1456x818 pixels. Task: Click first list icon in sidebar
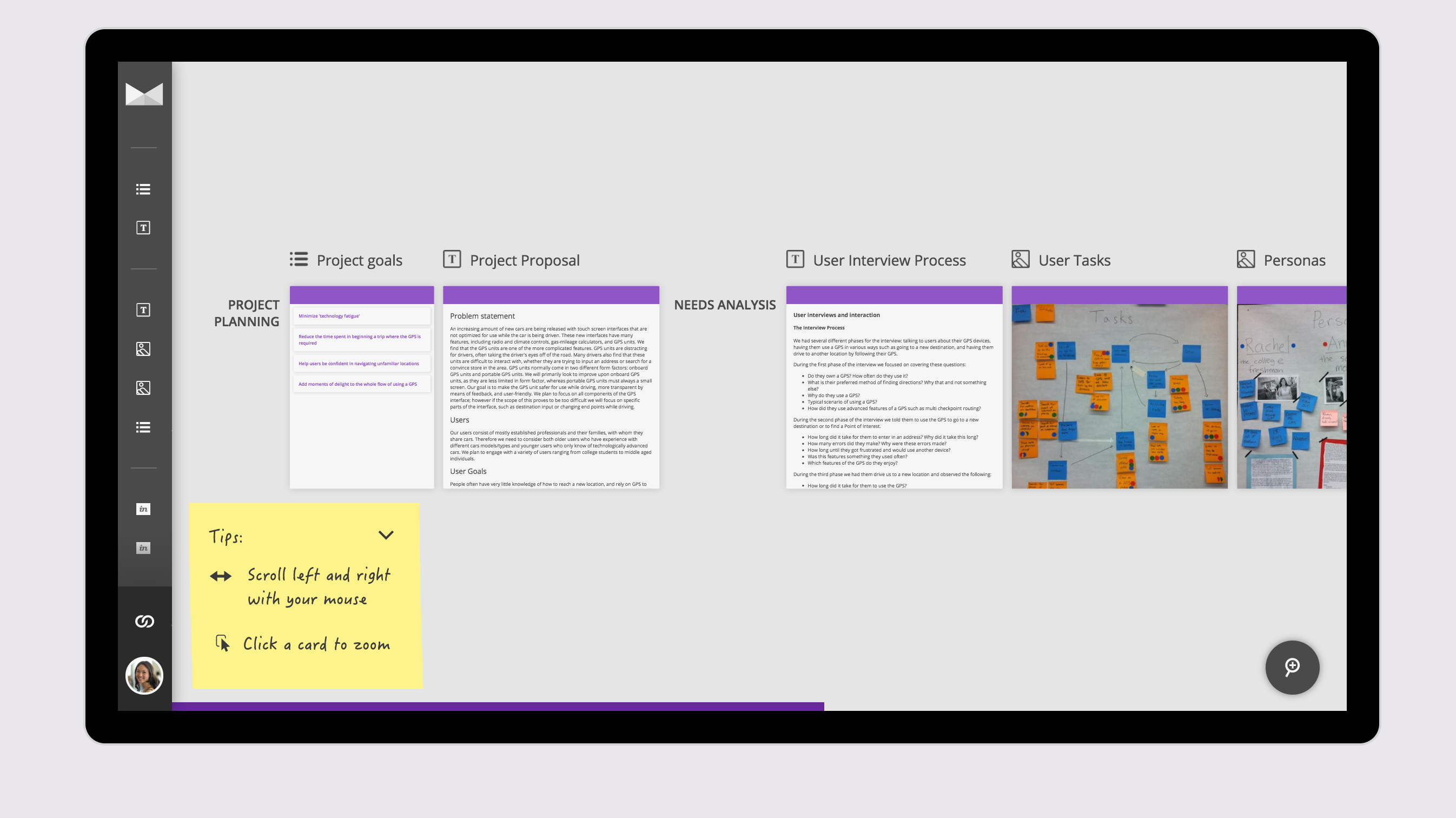(143, 189)
